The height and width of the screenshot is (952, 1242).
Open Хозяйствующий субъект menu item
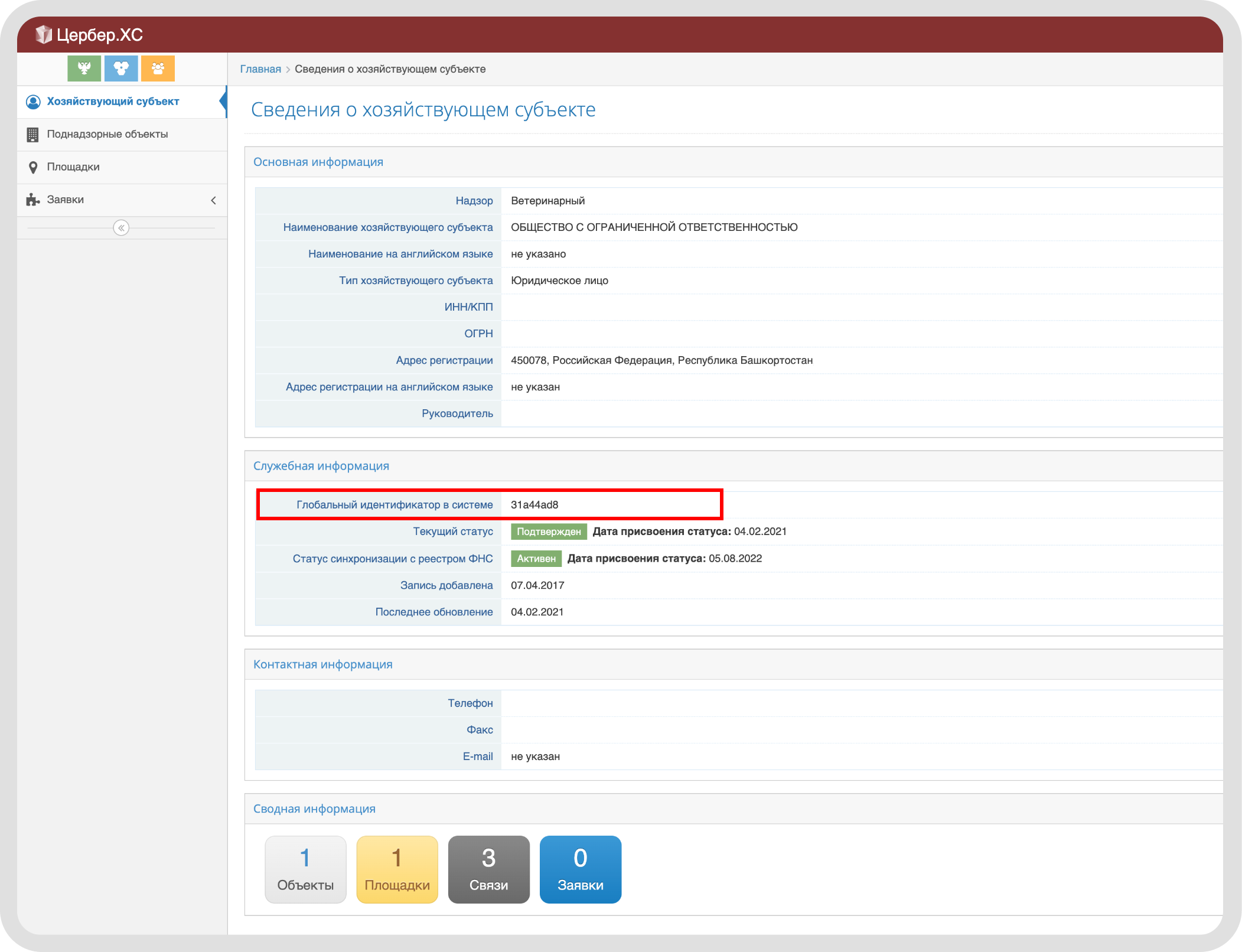tap(122, 102)
